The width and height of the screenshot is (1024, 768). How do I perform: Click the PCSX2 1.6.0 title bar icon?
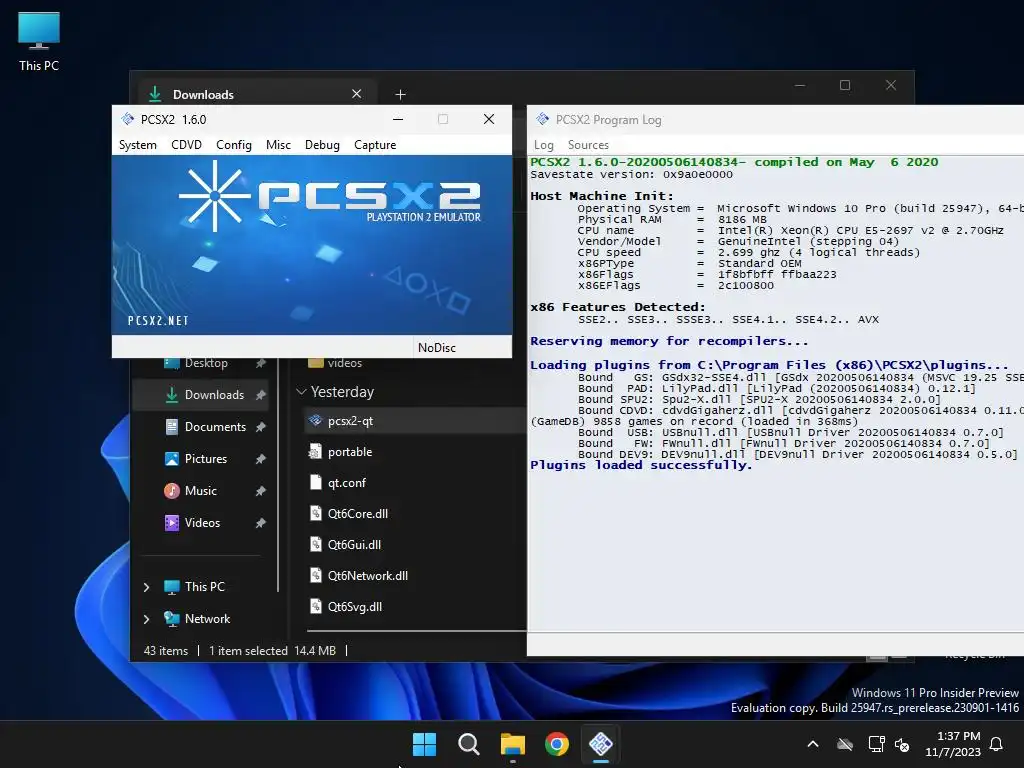pyautogui.click(x=127, y=120)
